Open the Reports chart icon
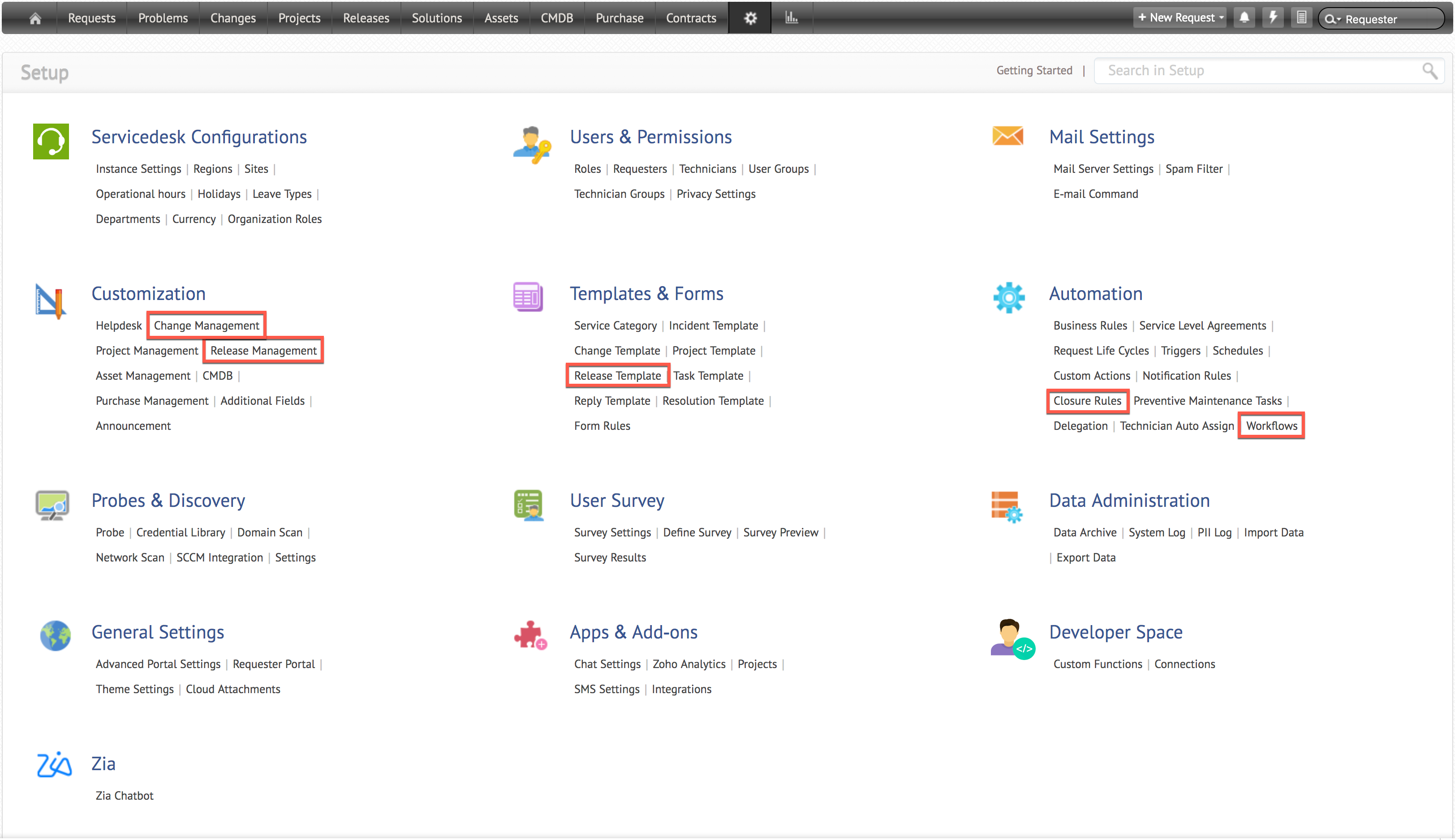1455x840 pixels. (x=791, y=18)
